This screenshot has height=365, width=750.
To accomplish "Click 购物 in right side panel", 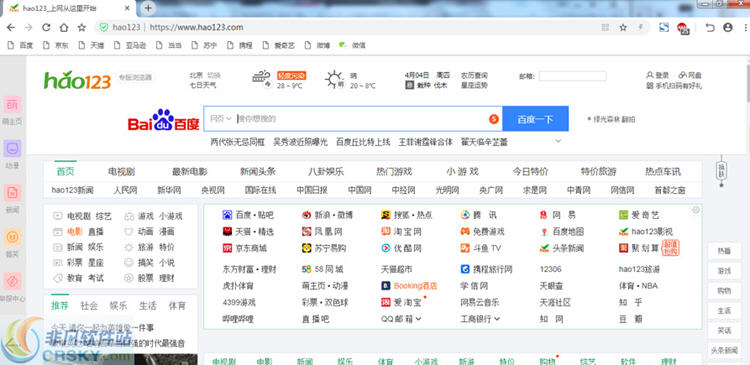I will [724, 290].
